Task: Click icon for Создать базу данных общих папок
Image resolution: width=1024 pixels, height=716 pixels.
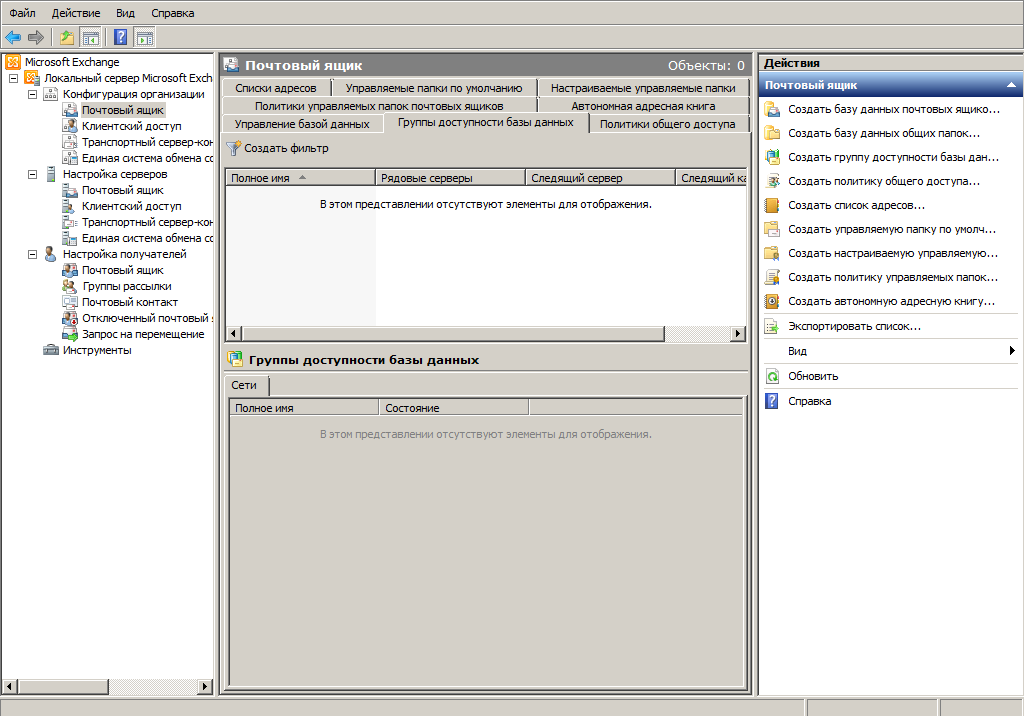Action: click(773, 133)
